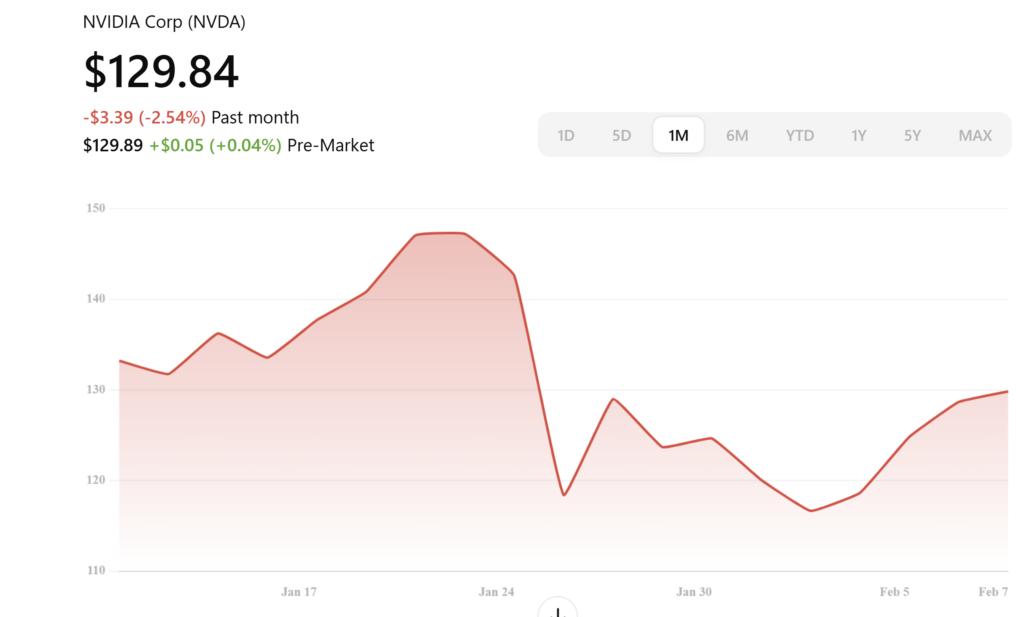The height and width of the screenshot is (617, 1024).
Task: Click the Feb 5 axis label
Action: point(895,592)
